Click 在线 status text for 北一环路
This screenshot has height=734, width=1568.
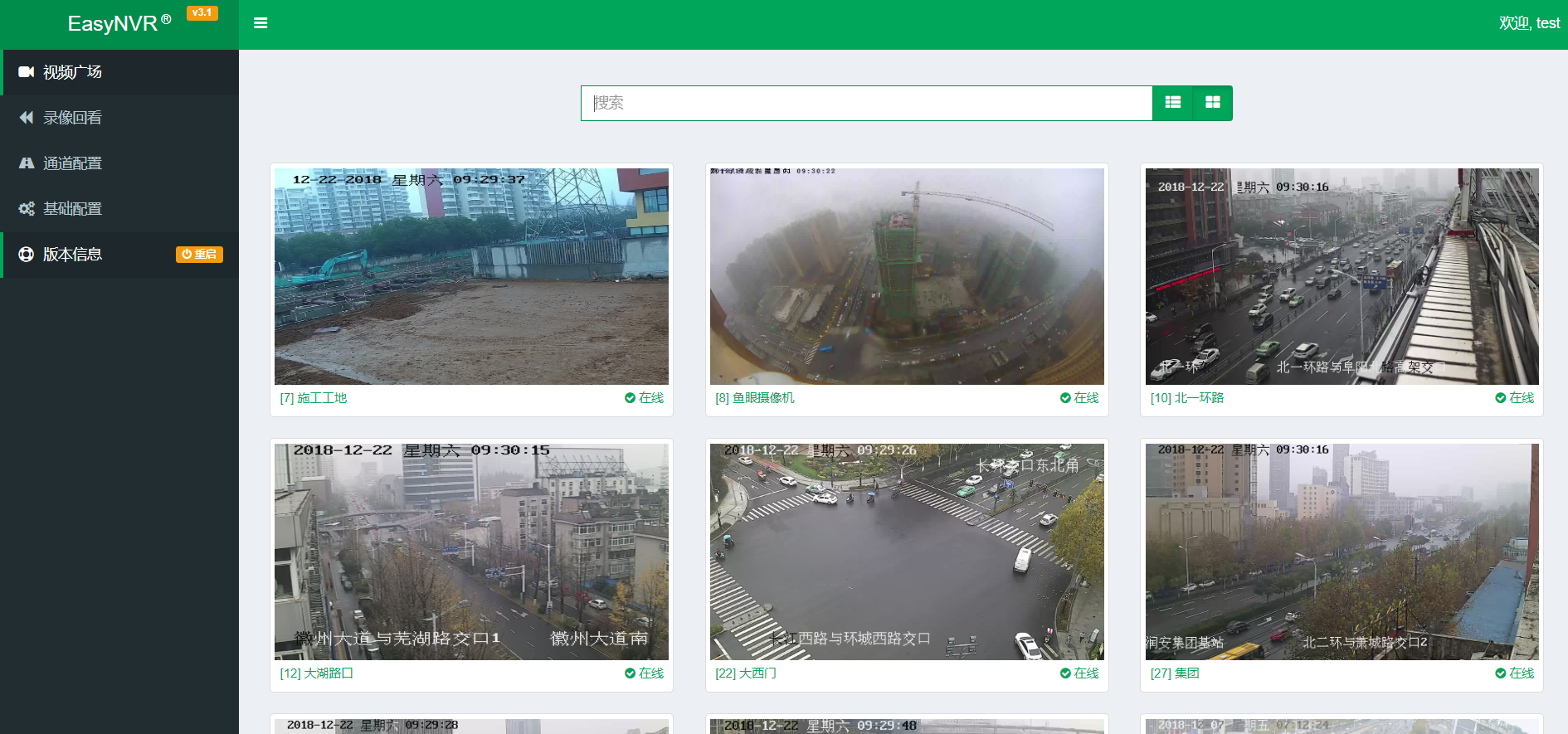pyautogui.click(x=1522, y=398)
